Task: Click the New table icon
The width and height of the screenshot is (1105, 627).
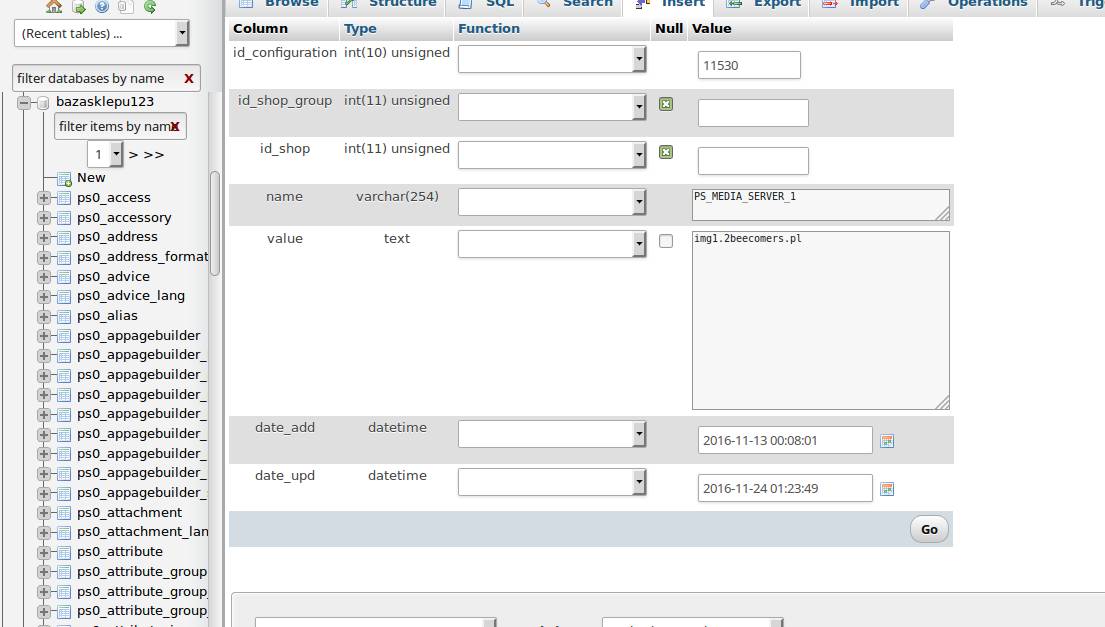Action: [x=64, y=179]
